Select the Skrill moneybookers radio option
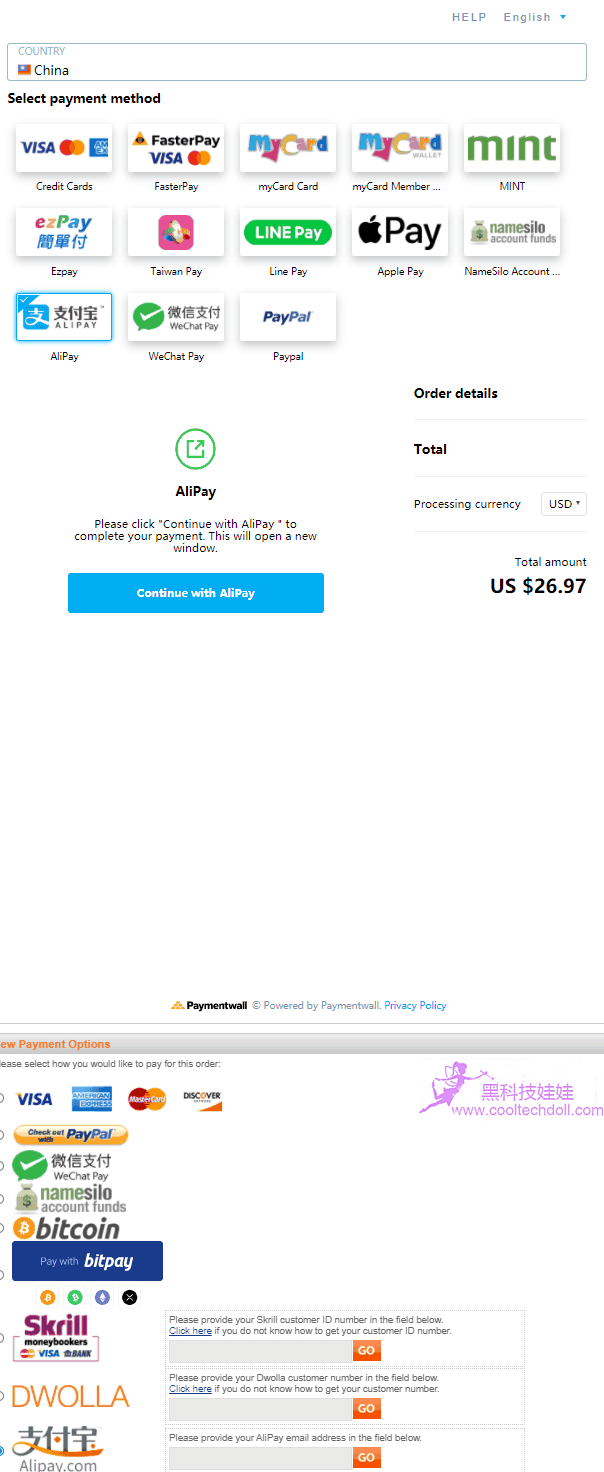The width and height of the screenshot is (604, 1472). (2, 1338)
